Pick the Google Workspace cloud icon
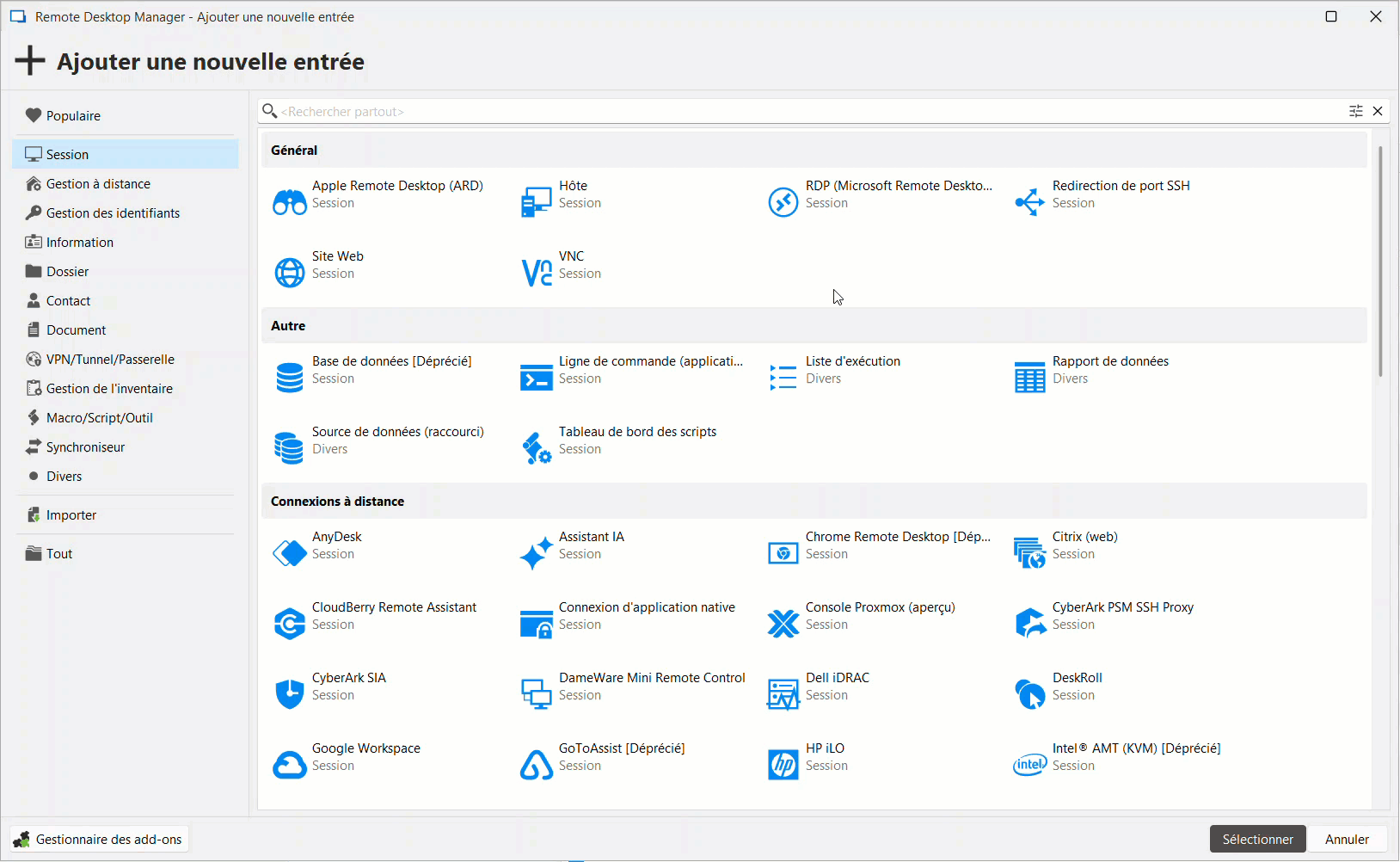Viewport: 1400px width, 862px height. [x=290, y=764]
